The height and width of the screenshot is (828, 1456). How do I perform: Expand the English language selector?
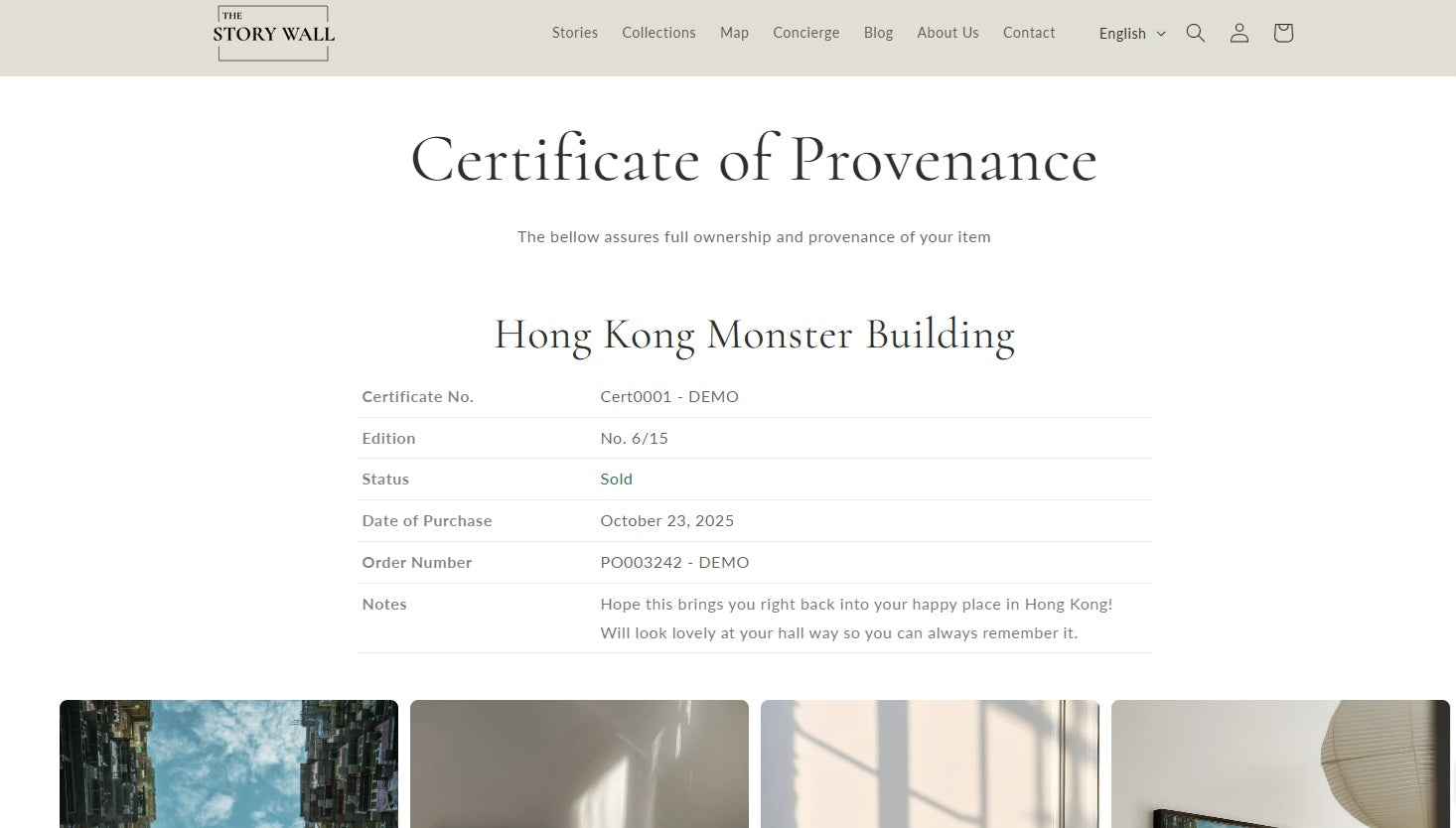1132,33
